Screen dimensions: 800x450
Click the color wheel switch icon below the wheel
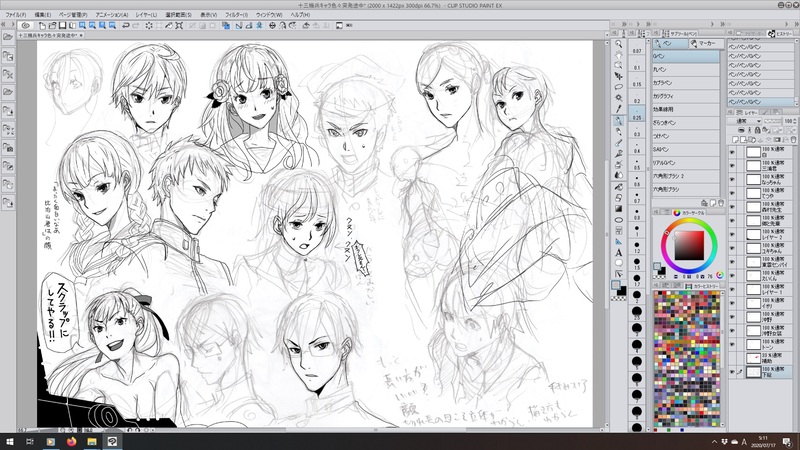[720, 275]
